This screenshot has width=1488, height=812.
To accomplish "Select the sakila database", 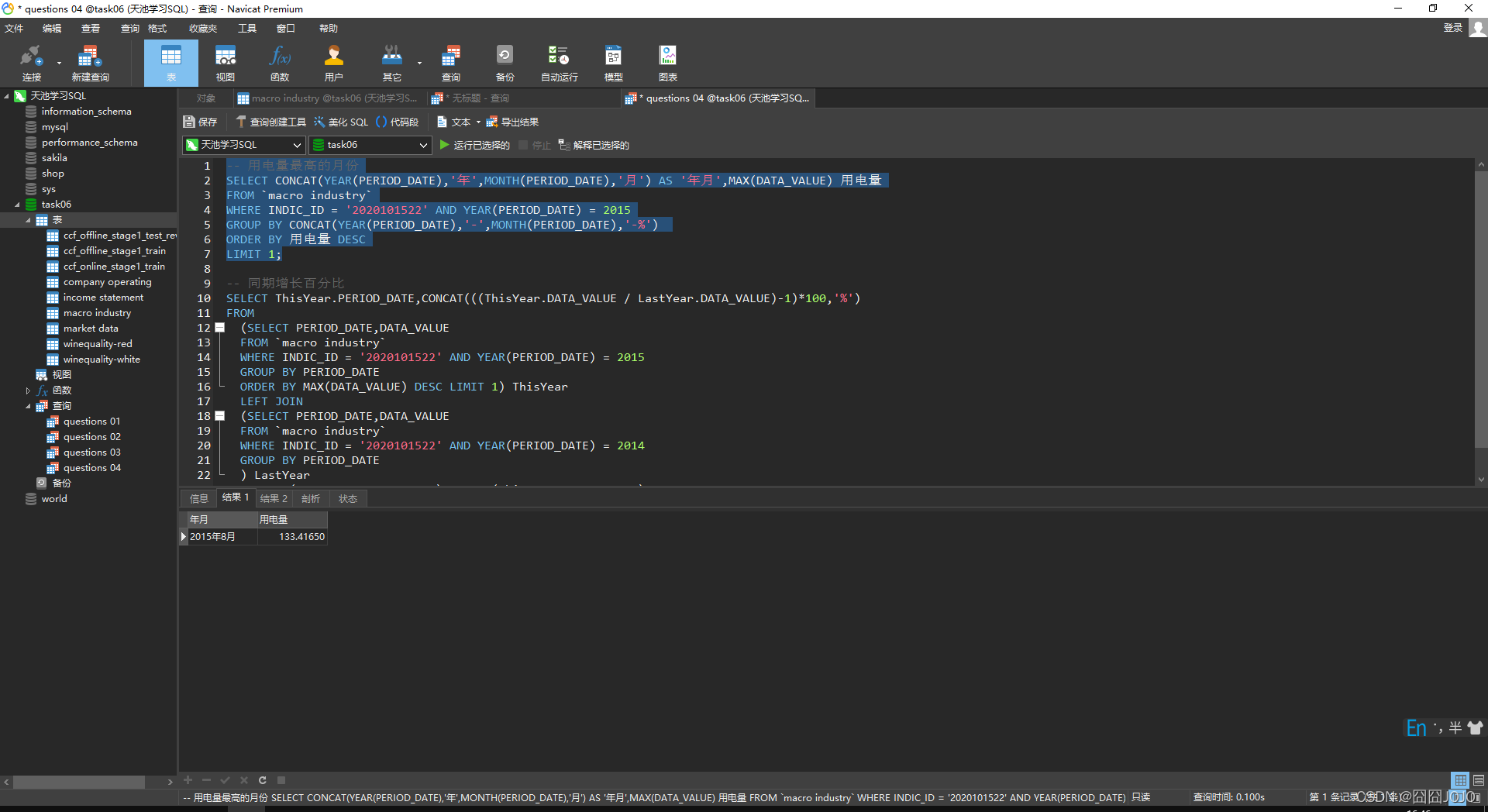I will tap(54, 158).
